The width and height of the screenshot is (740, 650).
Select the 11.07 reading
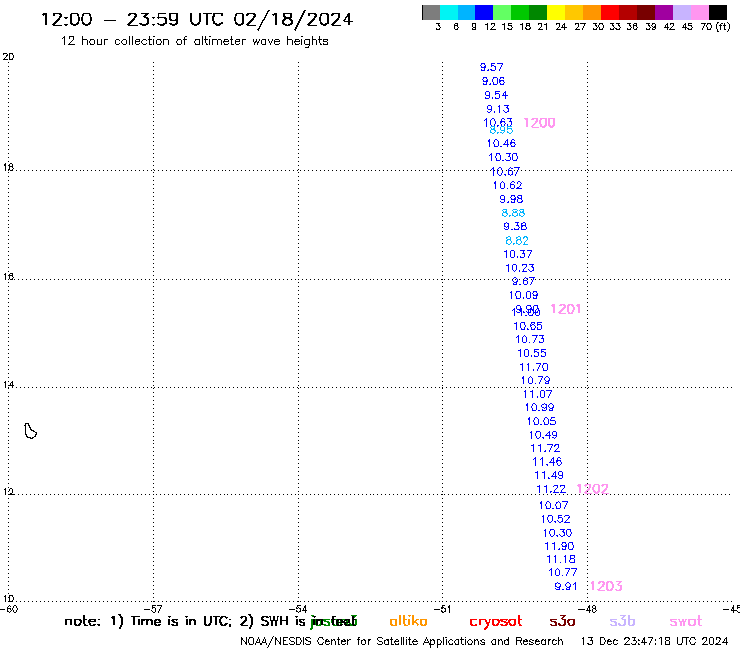(x=538, y=394)
